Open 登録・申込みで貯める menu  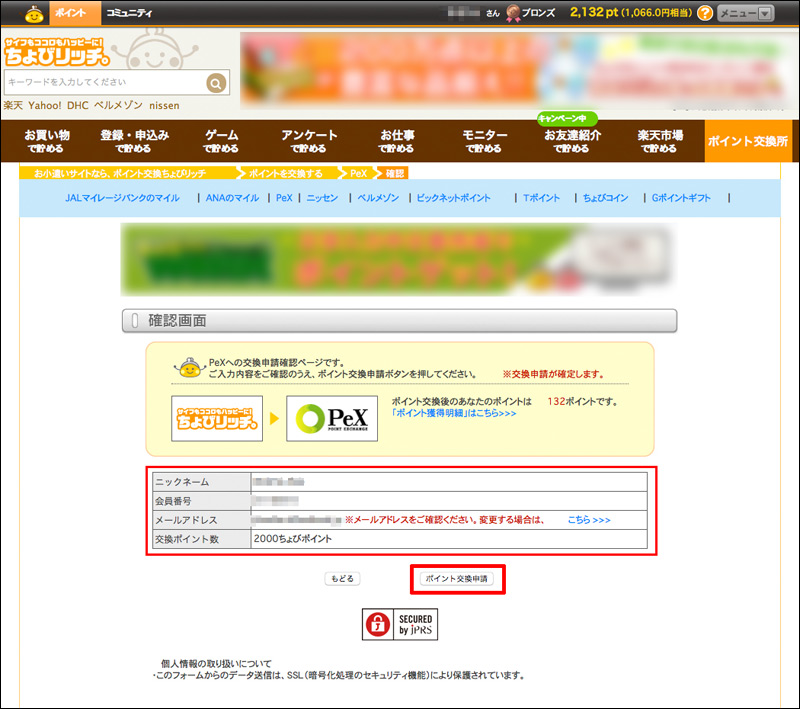point(134,141)
